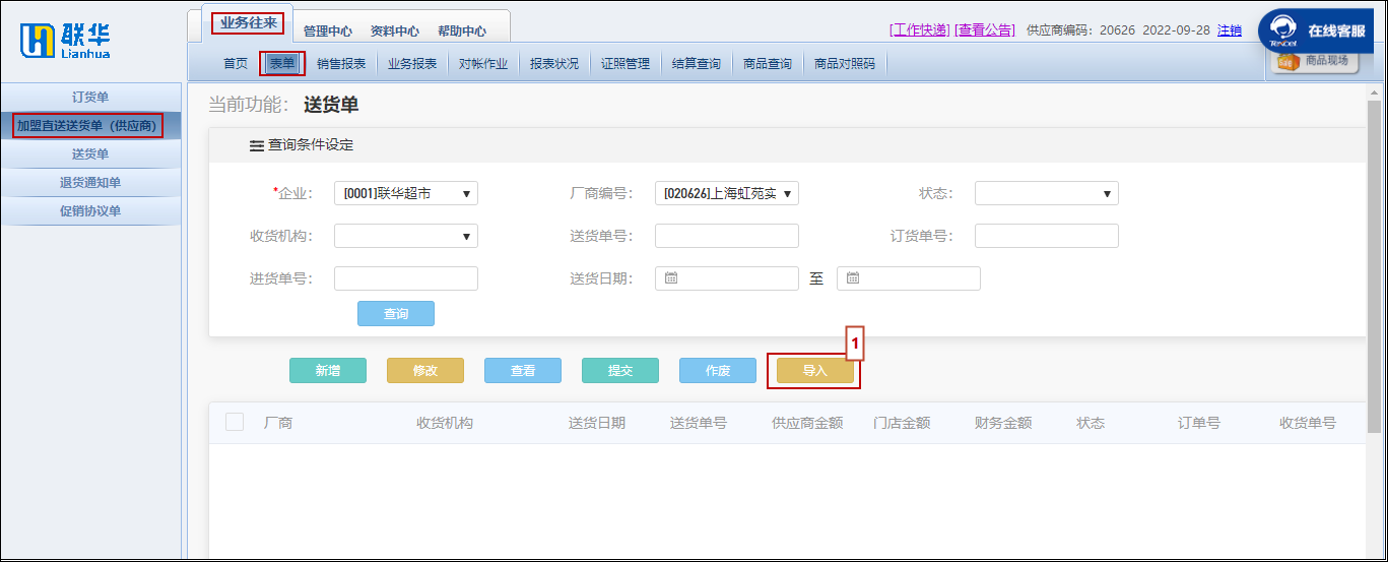Click the calendar icon in 送货日期 start field
The height and width of the screenshot is (562, 1388).
[671, 278]
